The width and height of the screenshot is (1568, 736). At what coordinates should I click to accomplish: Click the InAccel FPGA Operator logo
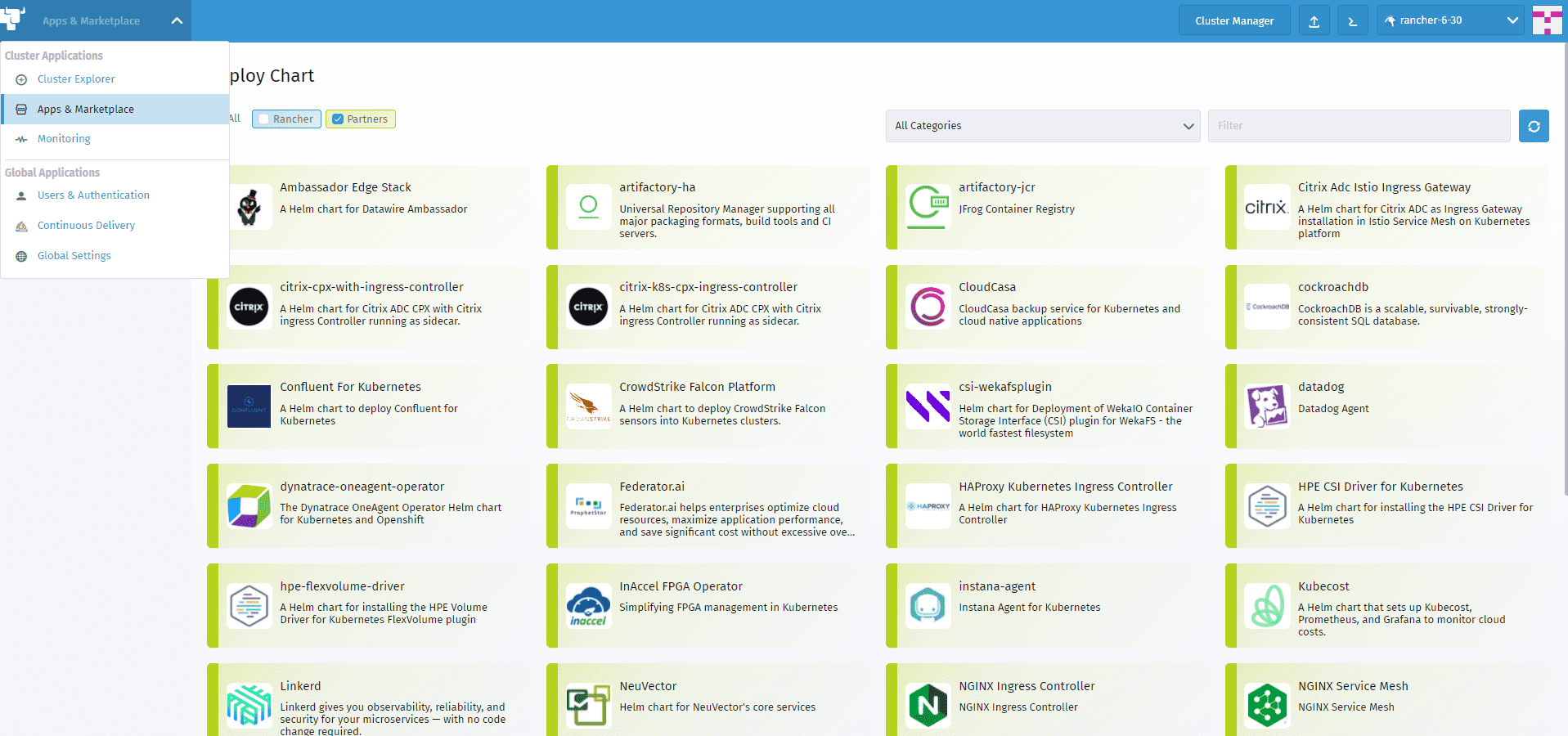588,606
